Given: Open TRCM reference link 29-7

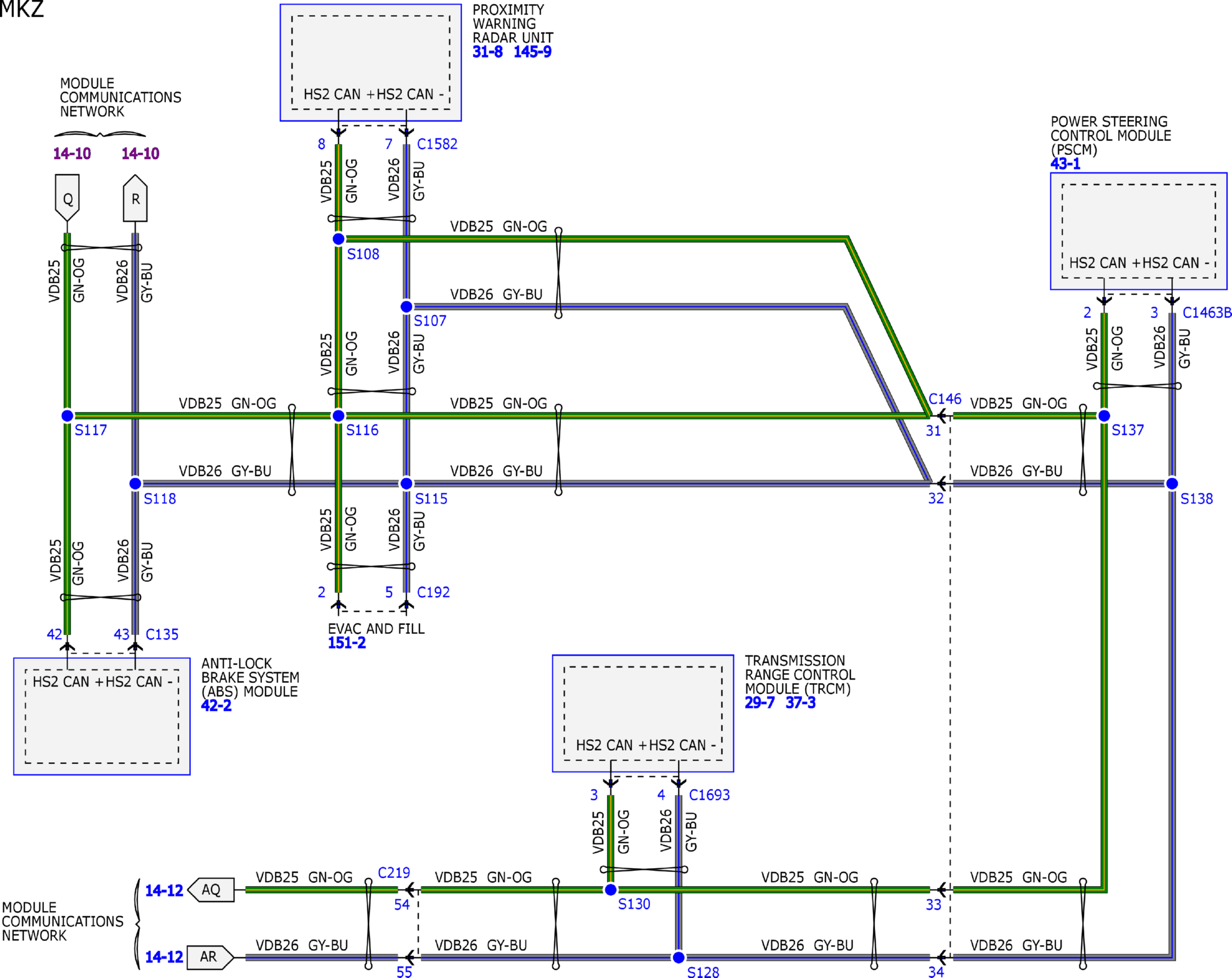Looking at the screenshot, I should coord(759,703).
